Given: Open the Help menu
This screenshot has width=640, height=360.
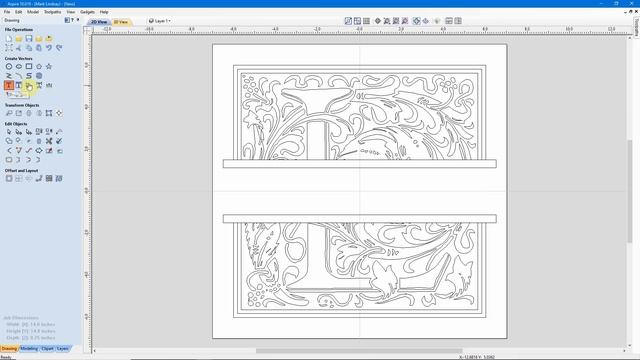Looking at the screenshot, I should click(x=104, y=12).
